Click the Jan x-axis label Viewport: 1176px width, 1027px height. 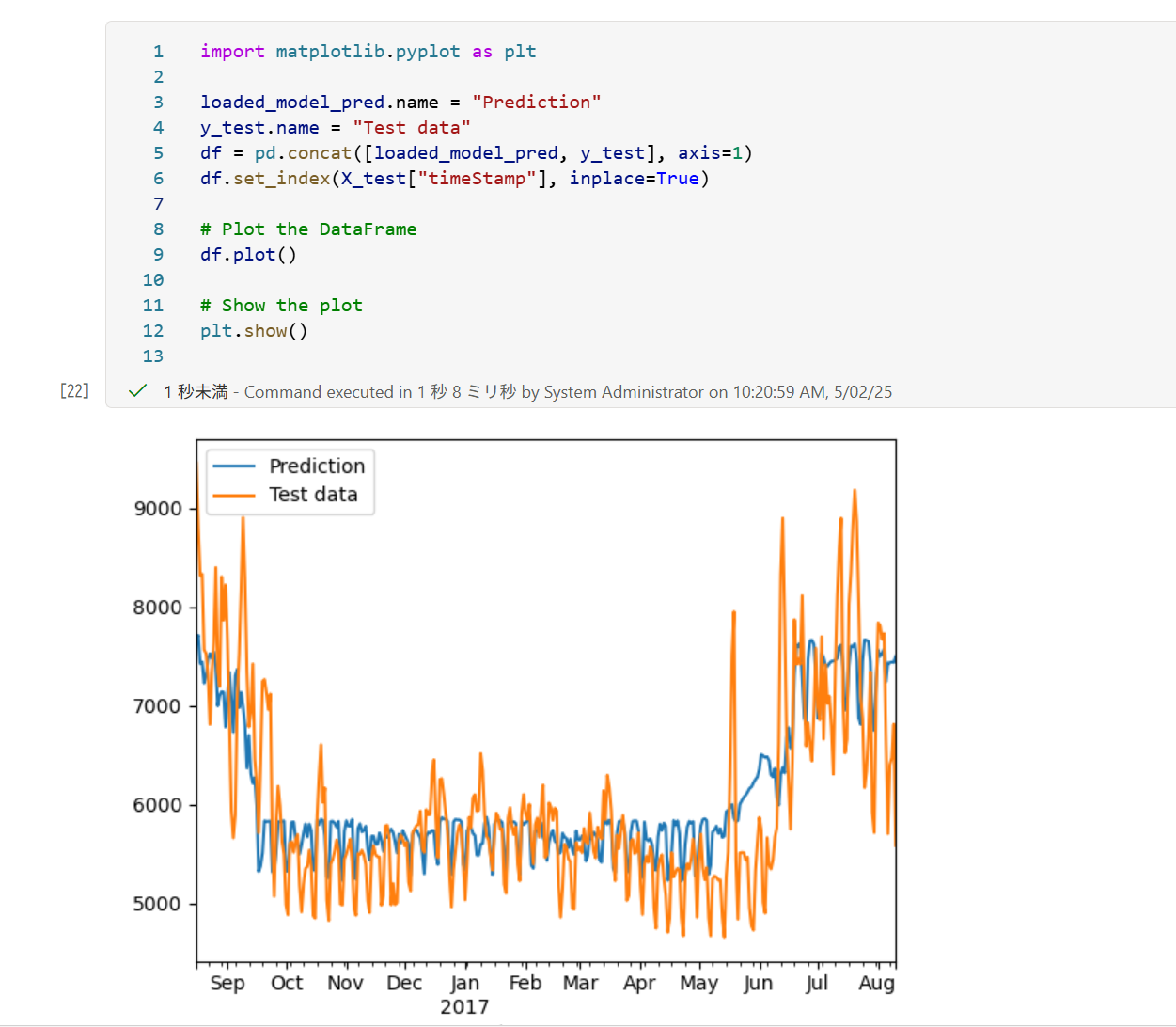click(x=464, y=983)
